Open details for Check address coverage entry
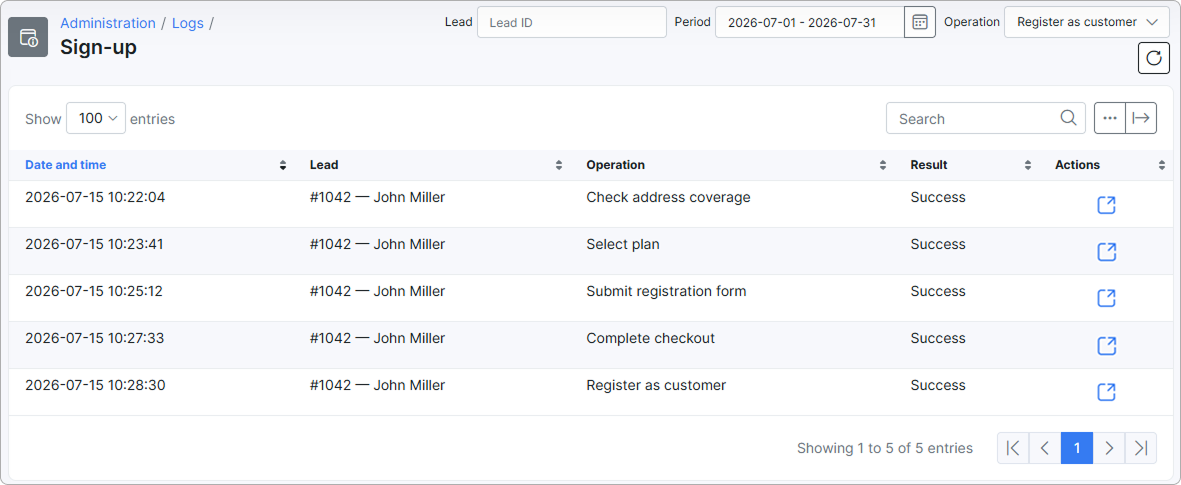 point(1106,205)
